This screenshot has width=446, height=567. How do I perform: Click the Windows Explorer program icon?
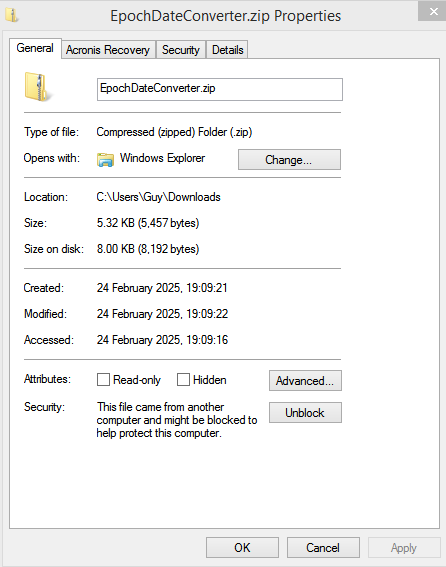coord(105,159)
